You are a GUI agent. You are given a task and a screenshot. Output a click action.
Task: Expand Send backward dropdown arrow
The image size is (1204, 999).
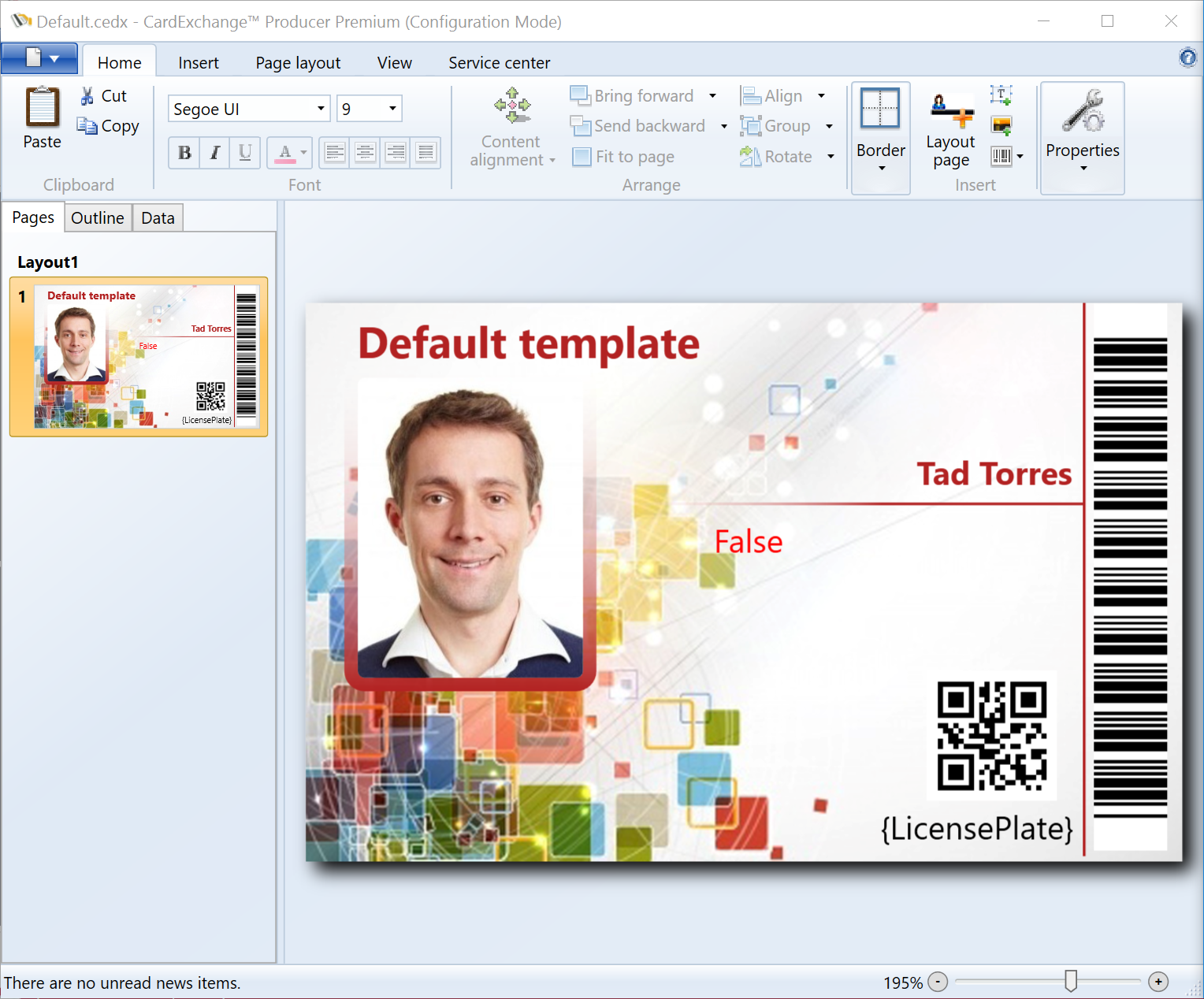[x=723, y=126]
